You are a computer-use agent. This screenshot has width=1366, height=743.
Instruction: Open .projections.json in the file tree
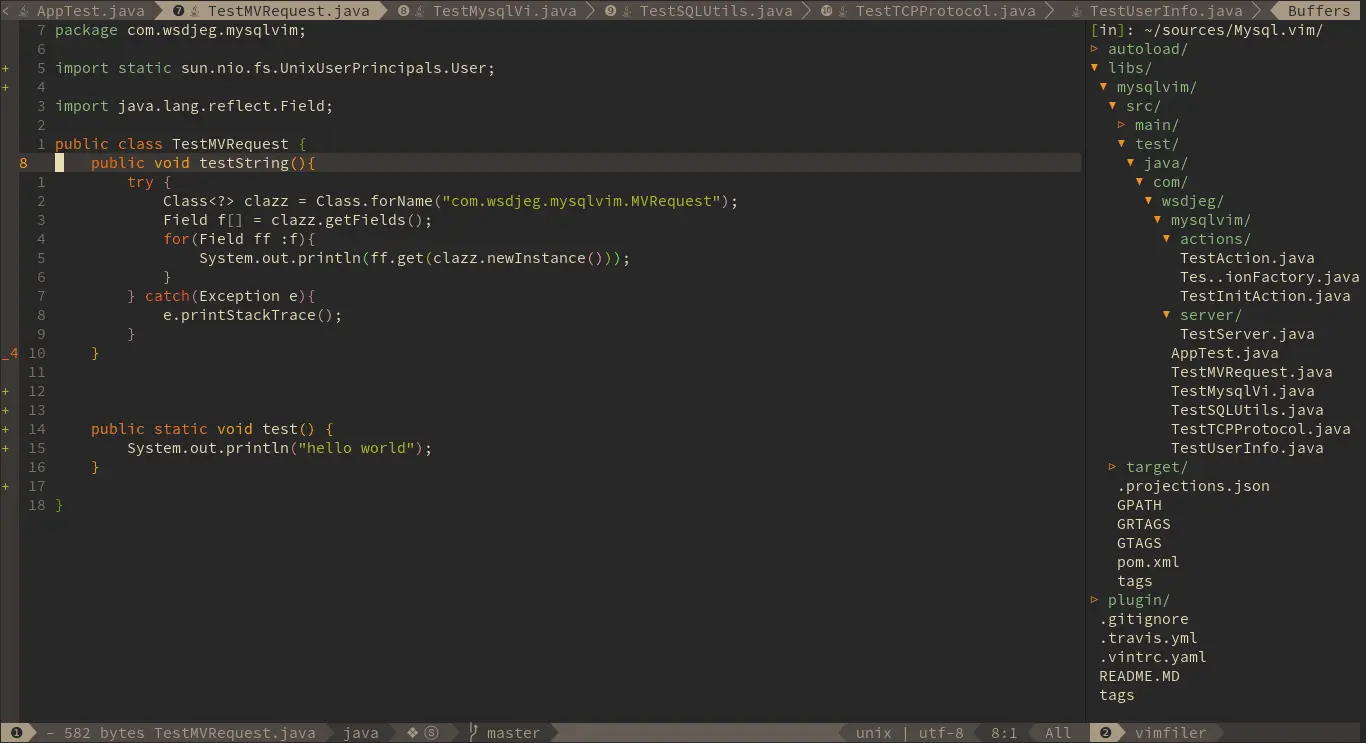coord(1193,486)
